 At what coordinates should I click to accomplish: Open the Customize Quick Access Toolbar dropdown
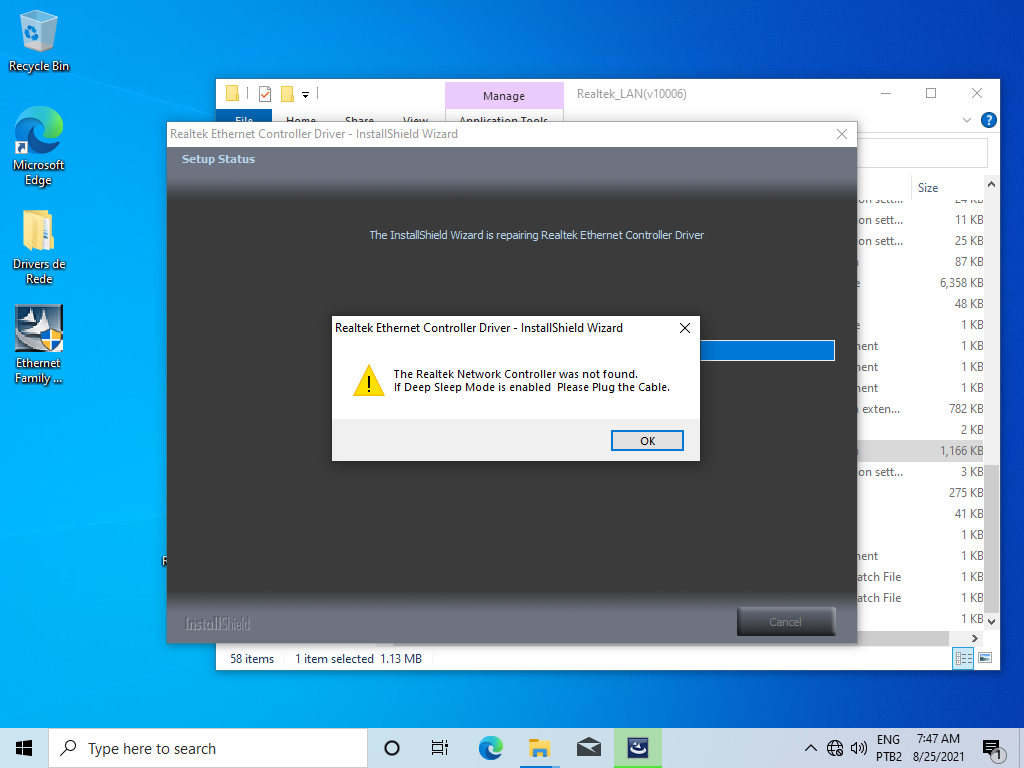[305, 95]
